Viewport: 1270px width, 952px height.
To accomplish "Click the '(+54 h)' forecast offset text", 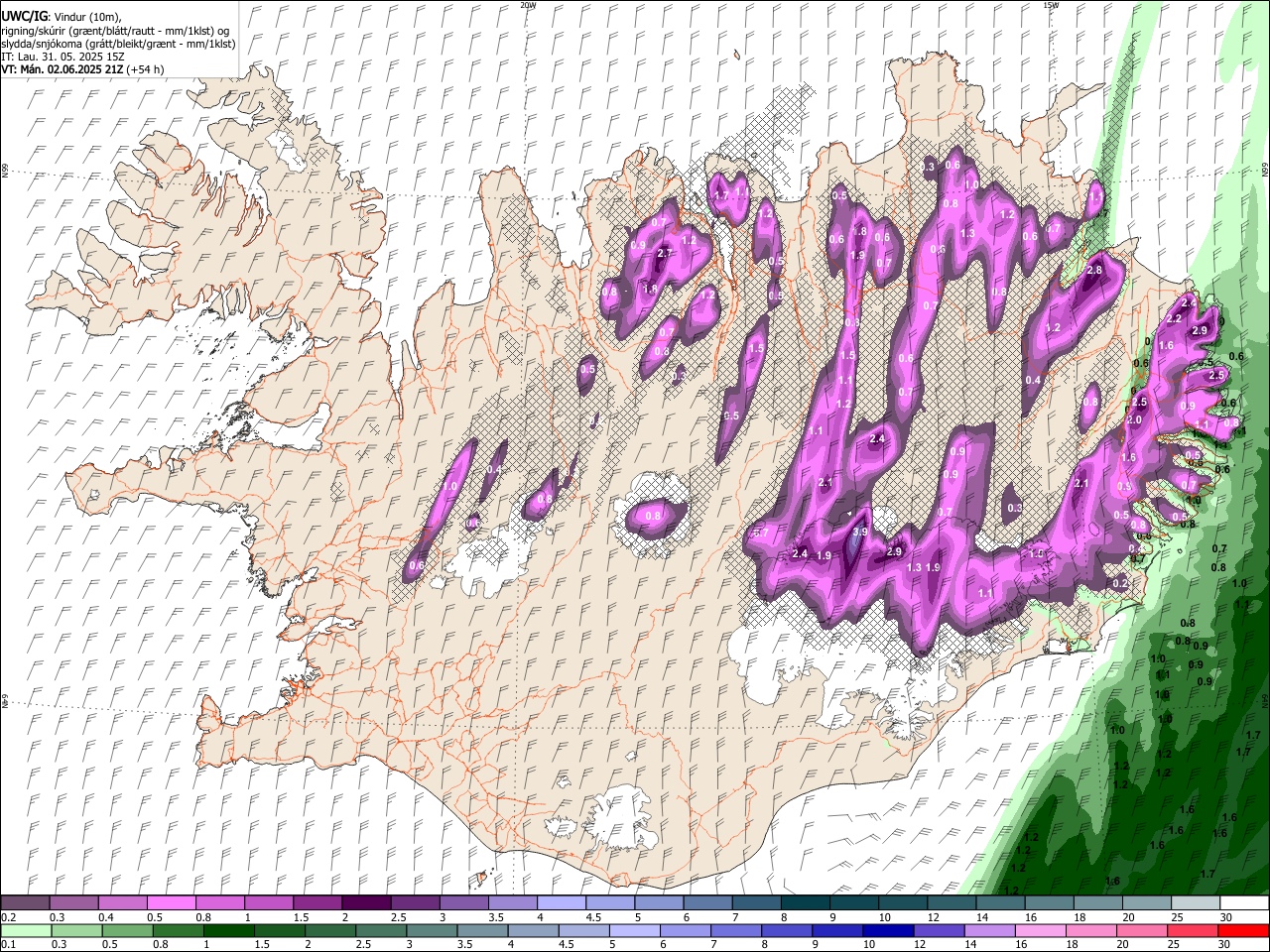I will pyautogui.click(x=145, y=69).
